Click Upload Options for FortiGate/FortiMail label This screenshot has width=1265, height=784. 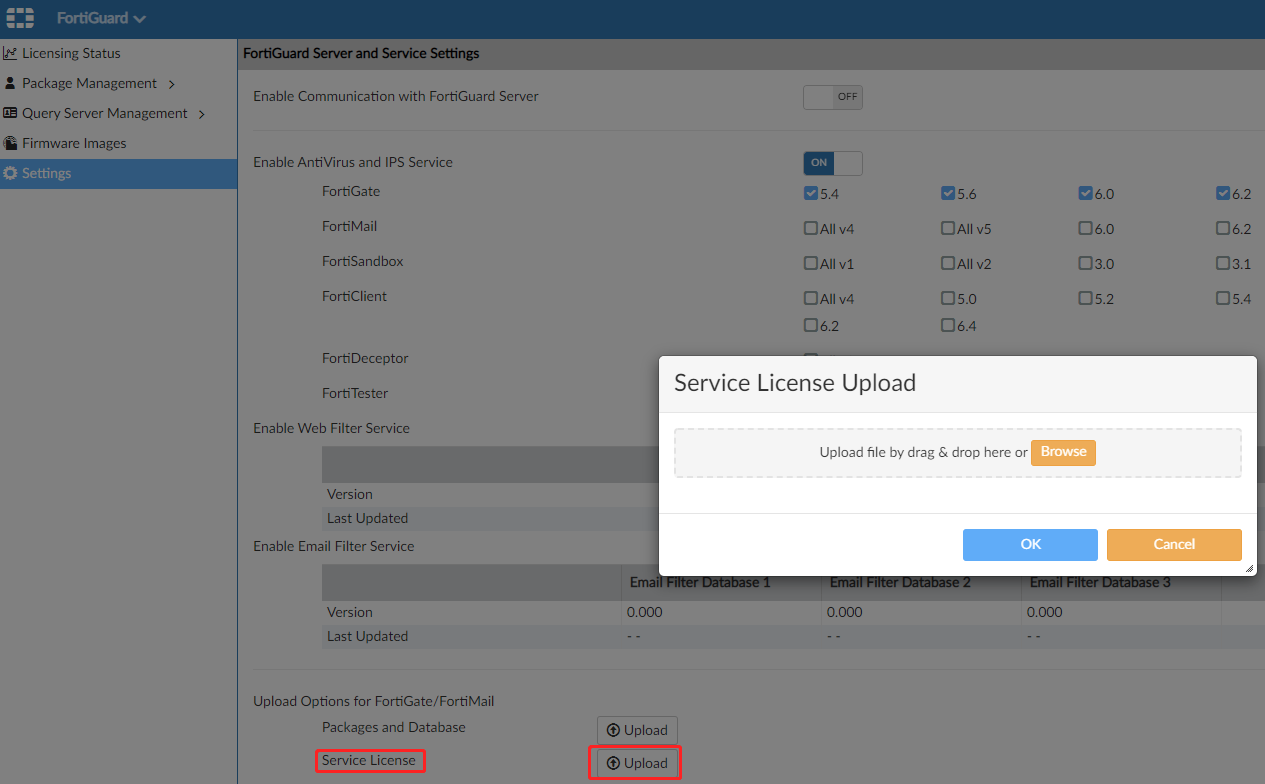[x=374, y=701]
